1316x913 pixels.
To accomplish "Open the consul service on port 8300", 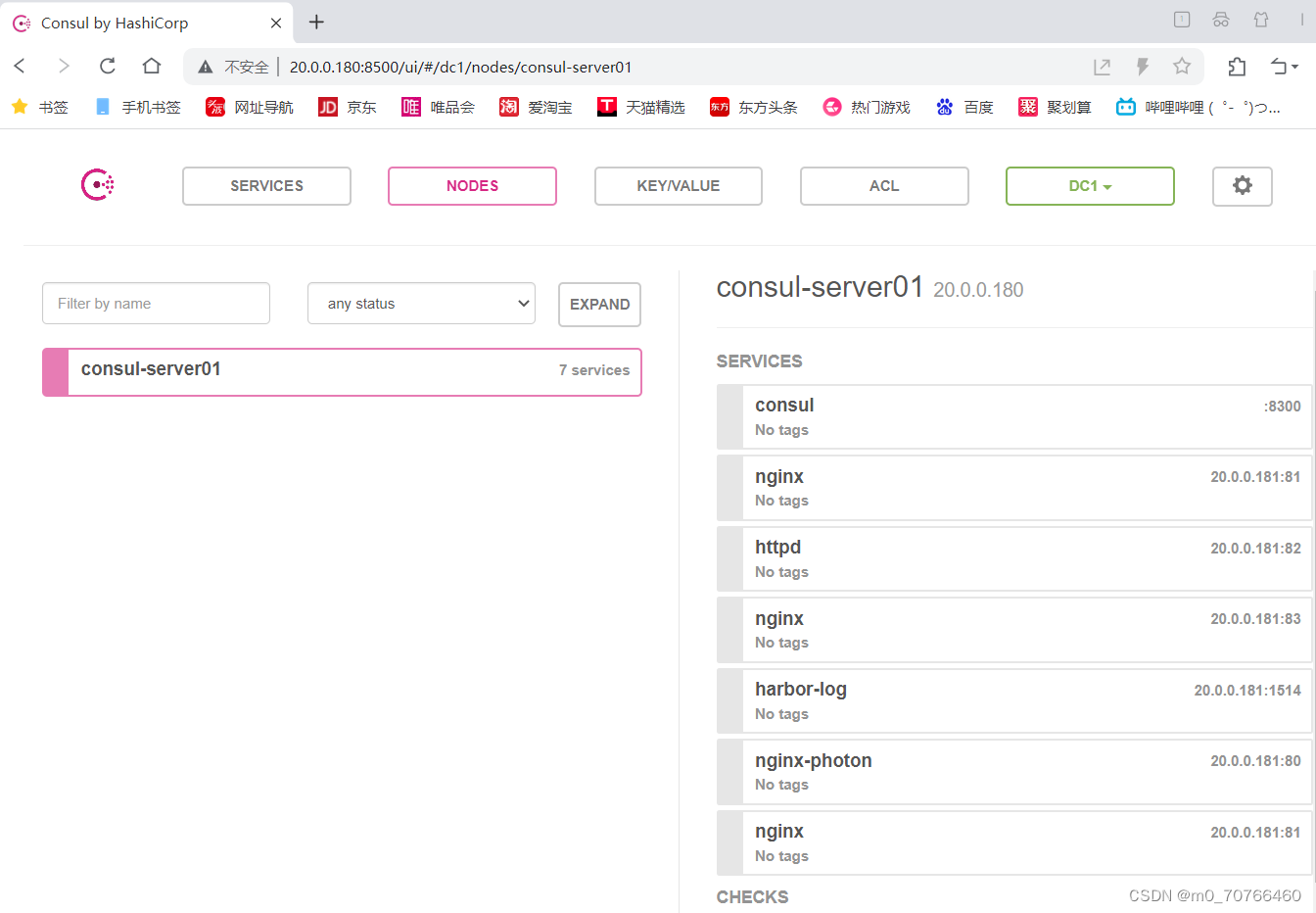I will click(1013, 417).
